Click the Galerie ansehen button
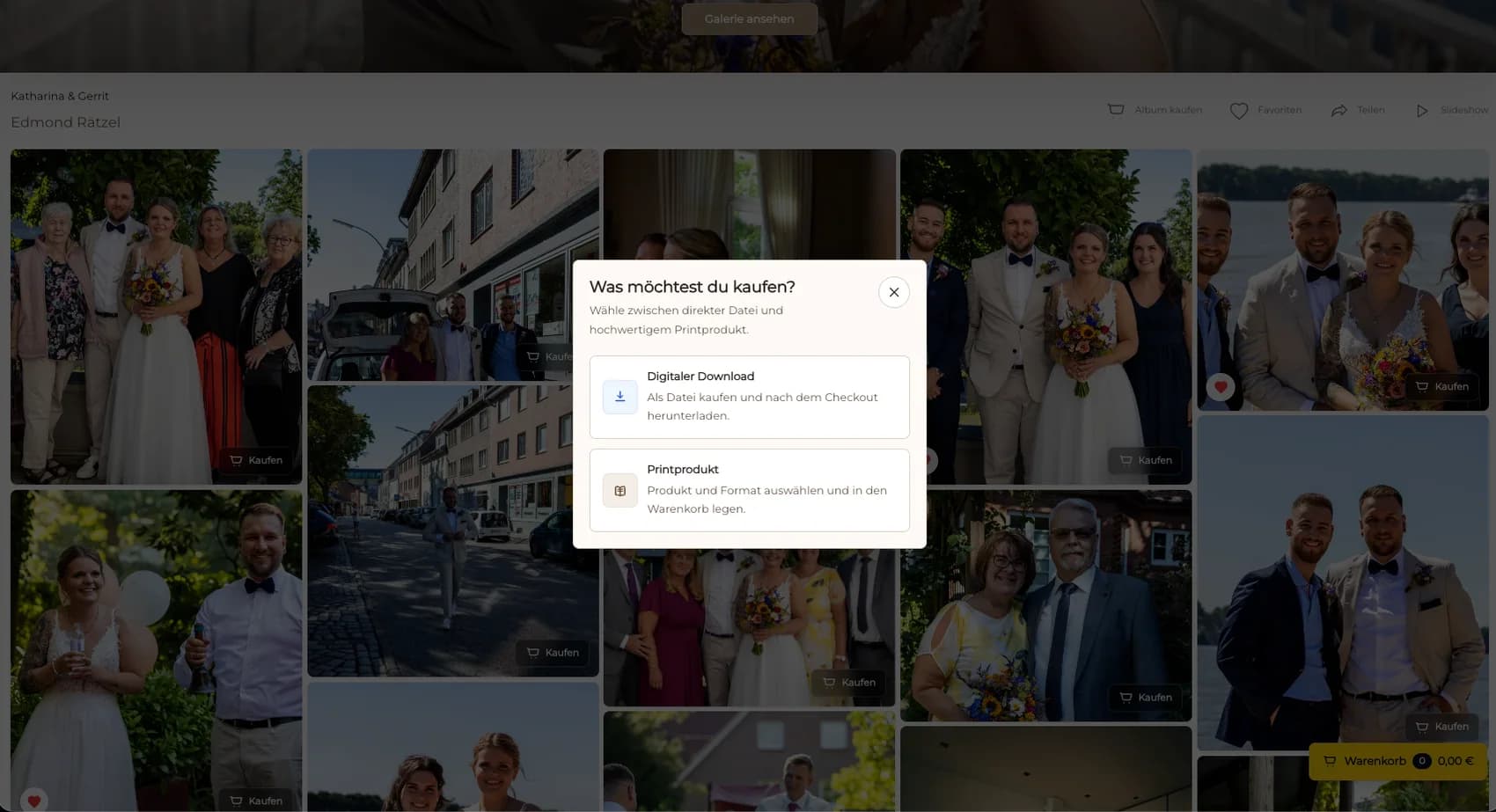The height and width of the screenshot is (812, 1496). pos(749,18)
